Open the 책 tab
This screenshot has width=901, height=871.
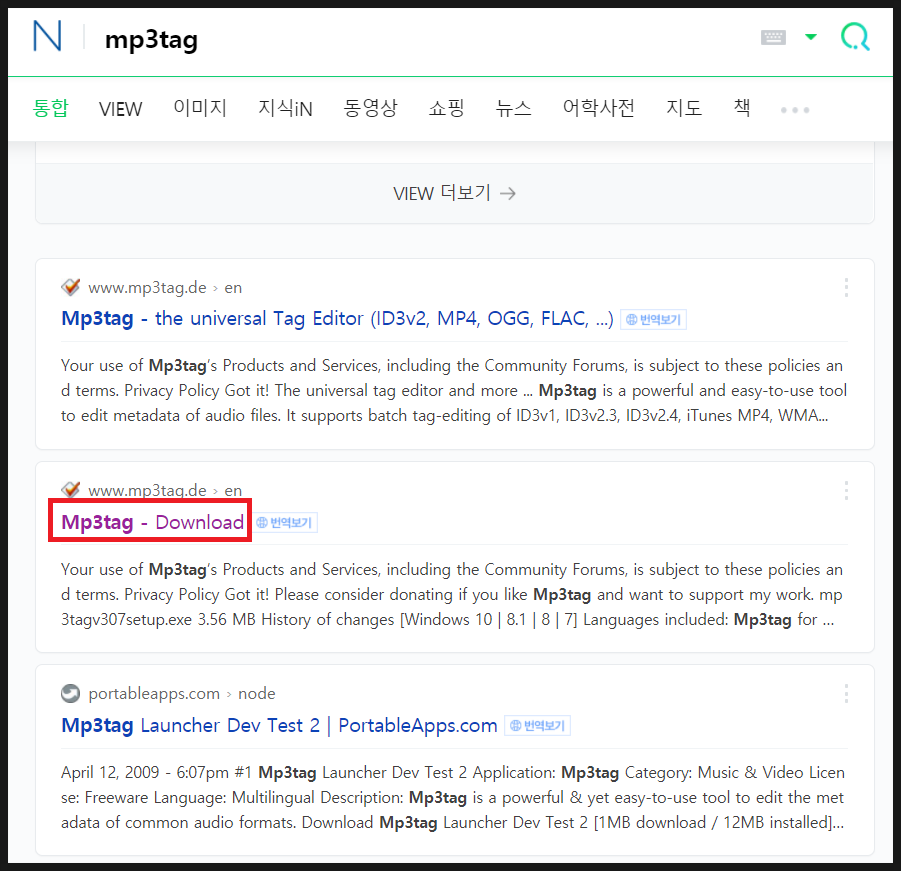click(x=742, y=108)
